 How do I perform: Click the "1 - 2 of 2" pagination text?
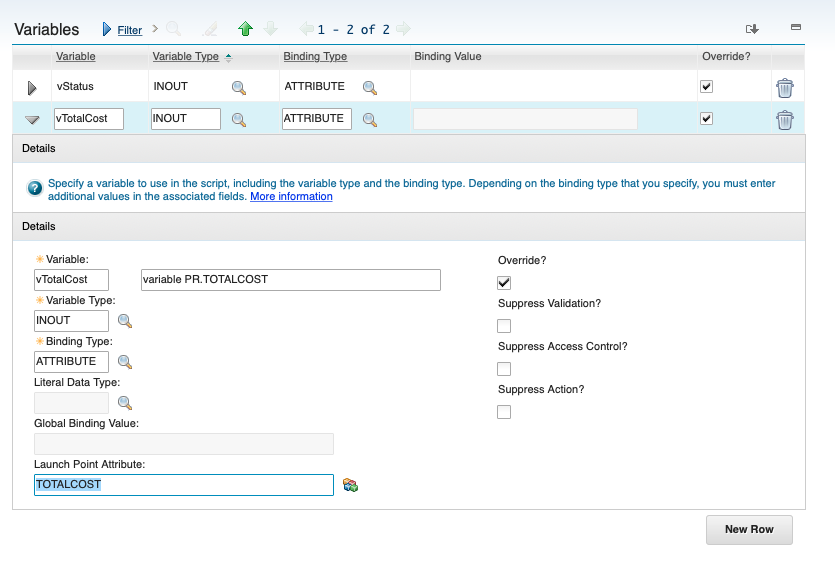pyautogui.click(x=354, y=30)
